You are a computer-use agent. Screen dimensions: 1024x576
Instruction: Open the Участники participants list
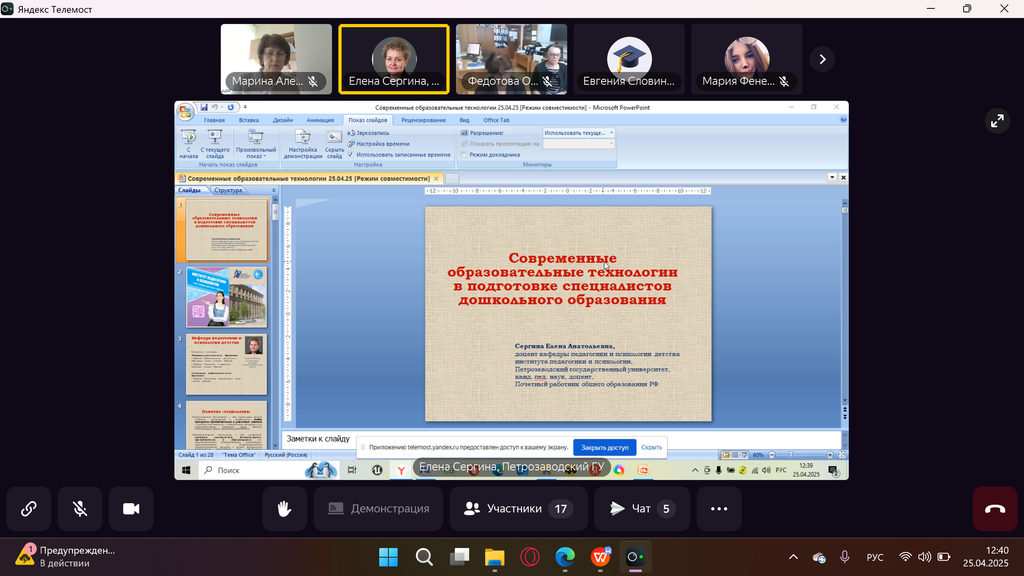point(516,509)
